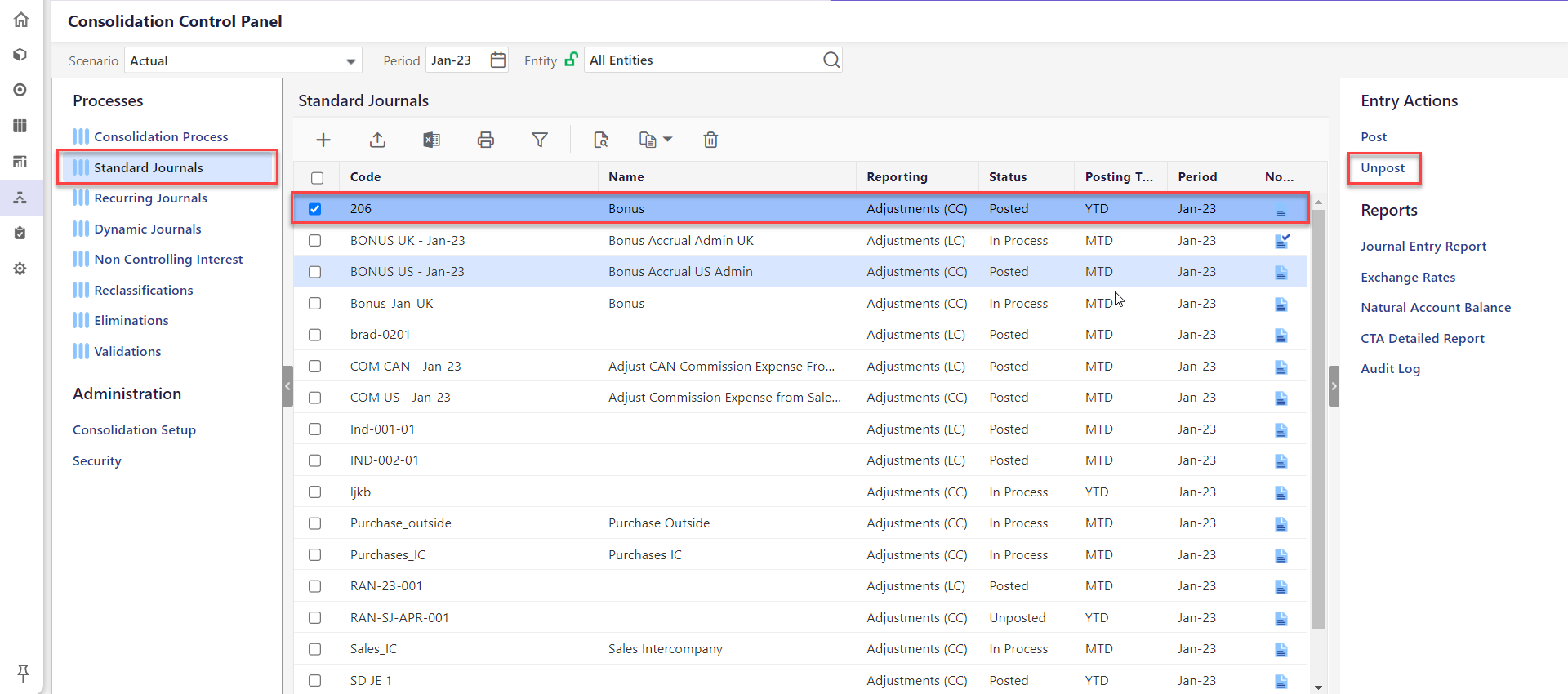
Task: Open the notes icon for Sales_IC row
Action: pyautogui.click(x=1281, y=649)
